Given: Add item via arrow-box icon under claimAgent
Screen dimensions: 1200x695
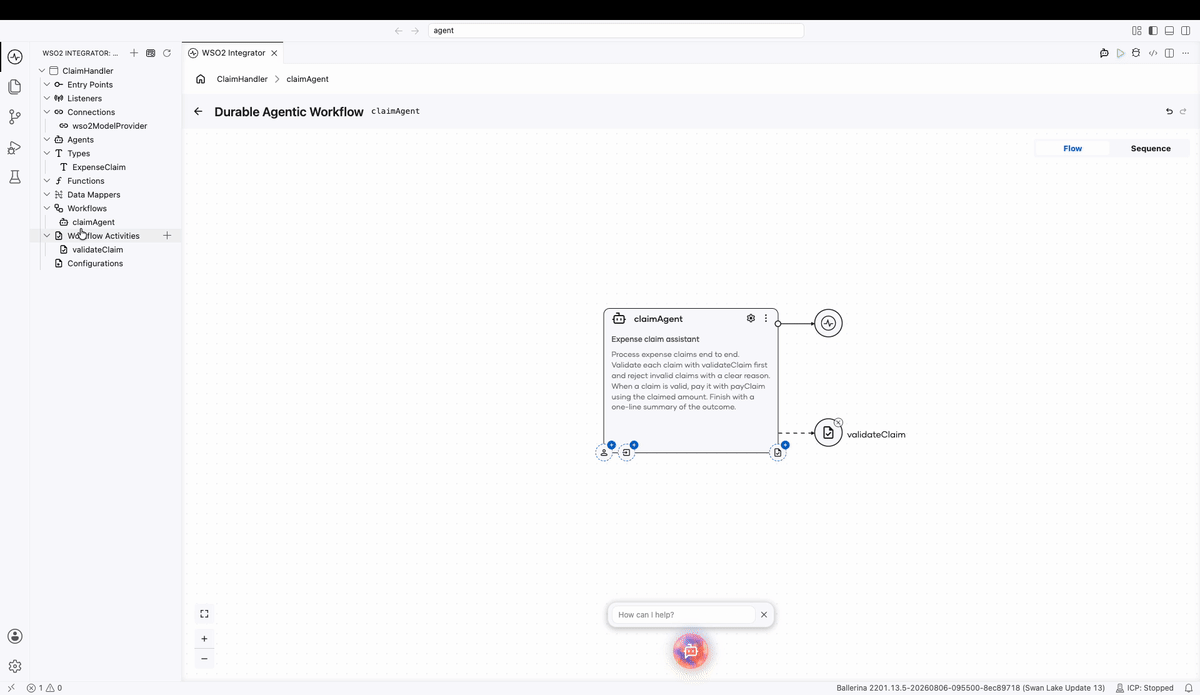Looking at the screenshot, I should [627, 453].
